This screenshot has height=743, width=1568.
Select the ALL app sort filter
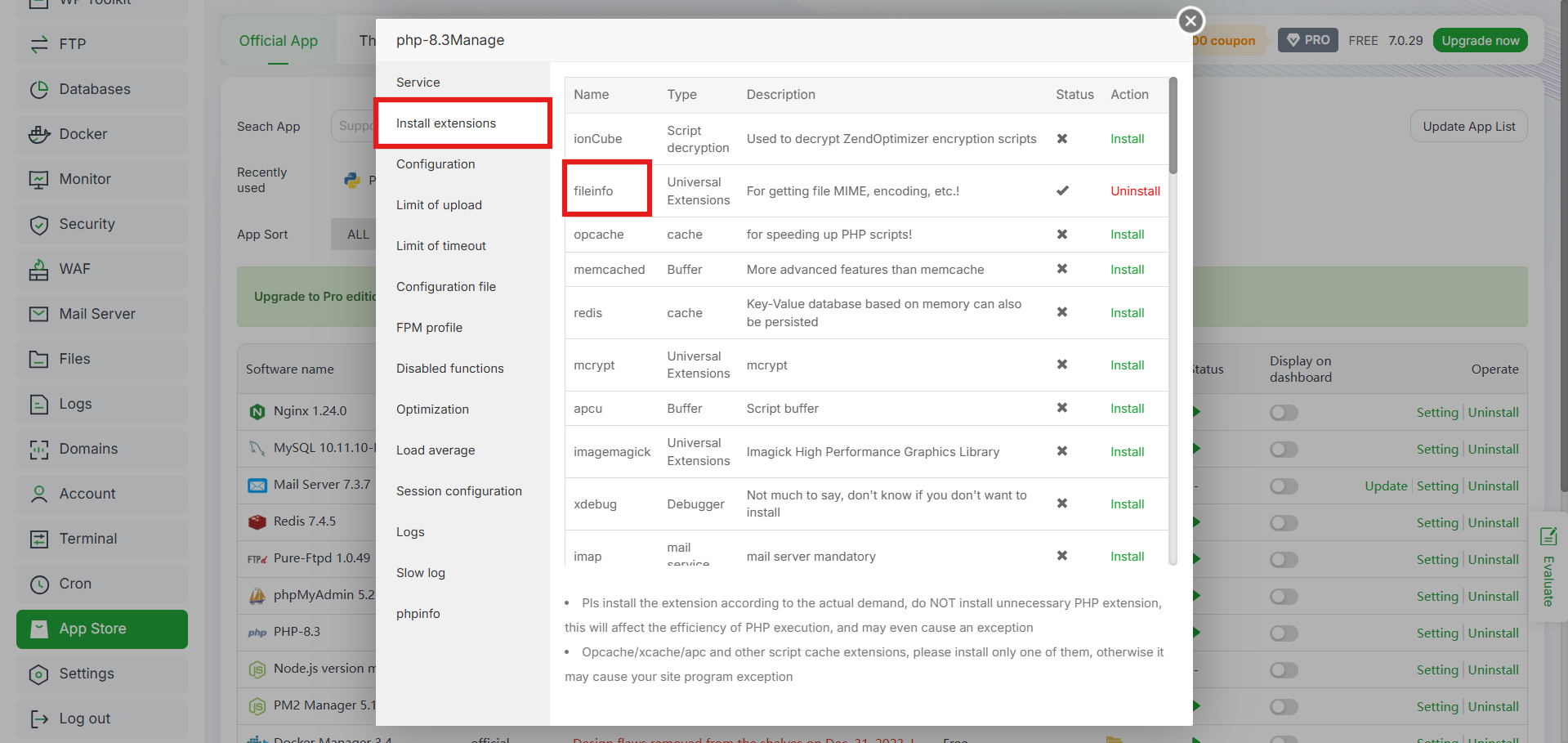point(354,235)
